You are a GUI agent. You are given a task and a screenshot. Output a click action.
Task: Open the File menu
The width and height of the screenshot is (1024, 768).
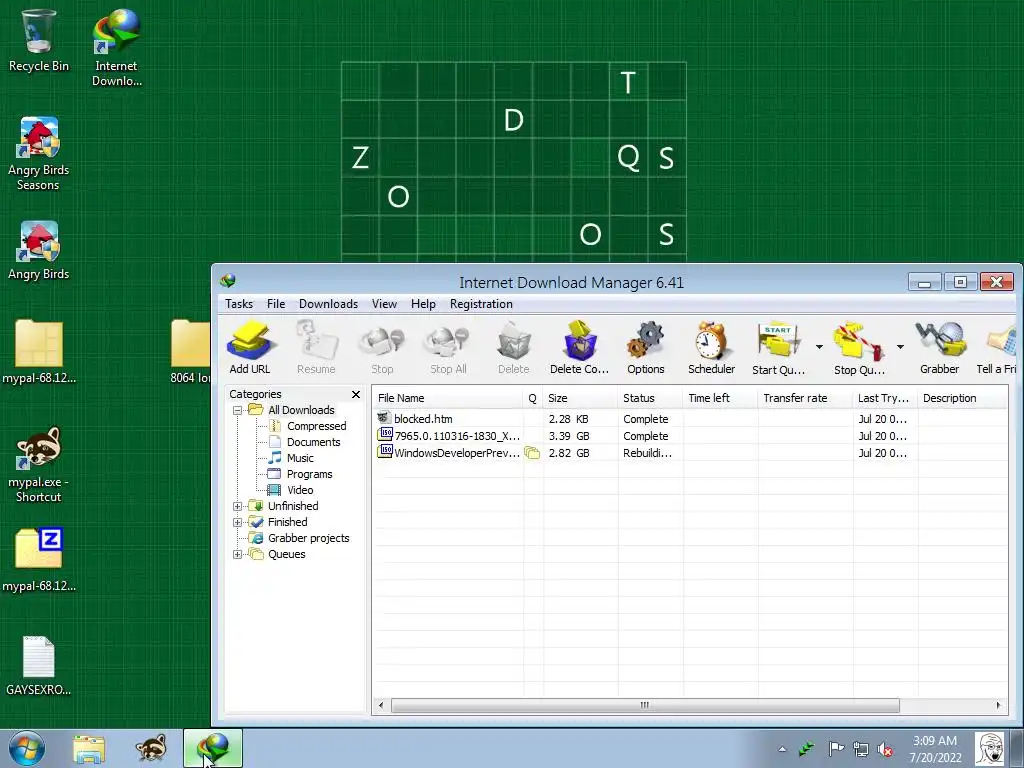click(x=276, y=304)
